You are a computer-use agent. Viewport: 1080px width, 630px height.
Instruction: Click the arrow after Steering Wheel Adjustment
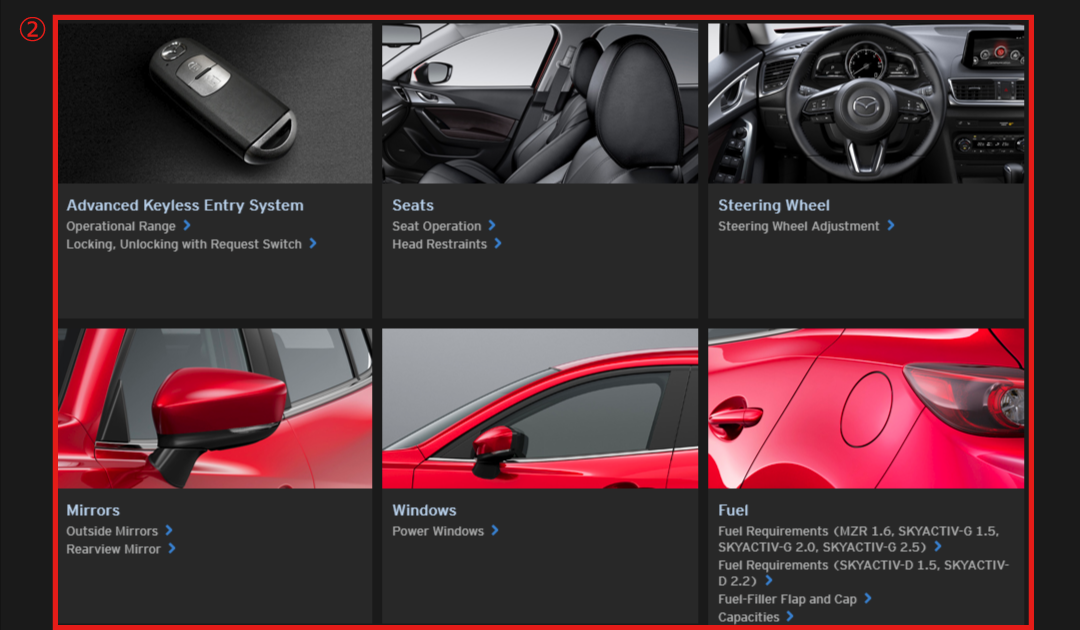point(891,226)
